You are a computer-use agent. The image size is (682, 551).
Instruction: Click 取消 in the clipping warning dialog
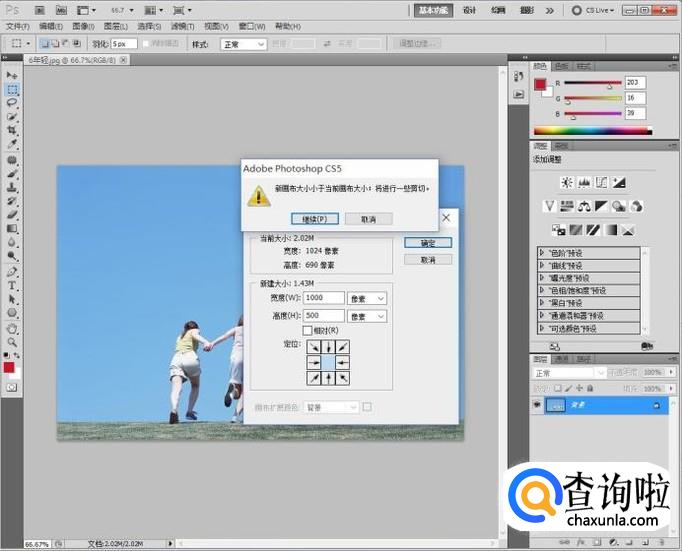[368, 218]
